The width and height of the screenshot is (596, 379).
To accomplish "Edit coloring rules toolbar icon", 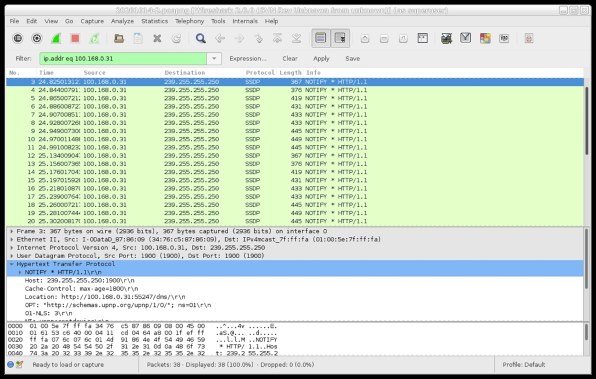I will pos(485,38).
